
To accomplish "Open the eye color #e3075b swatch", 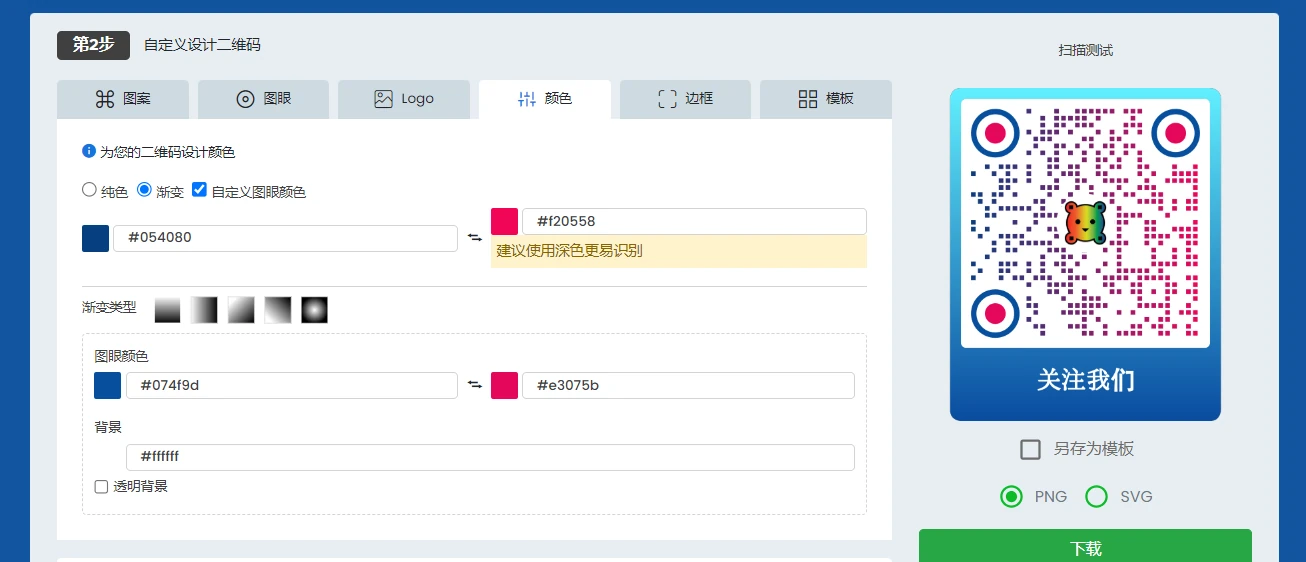I will pos(504,385).
